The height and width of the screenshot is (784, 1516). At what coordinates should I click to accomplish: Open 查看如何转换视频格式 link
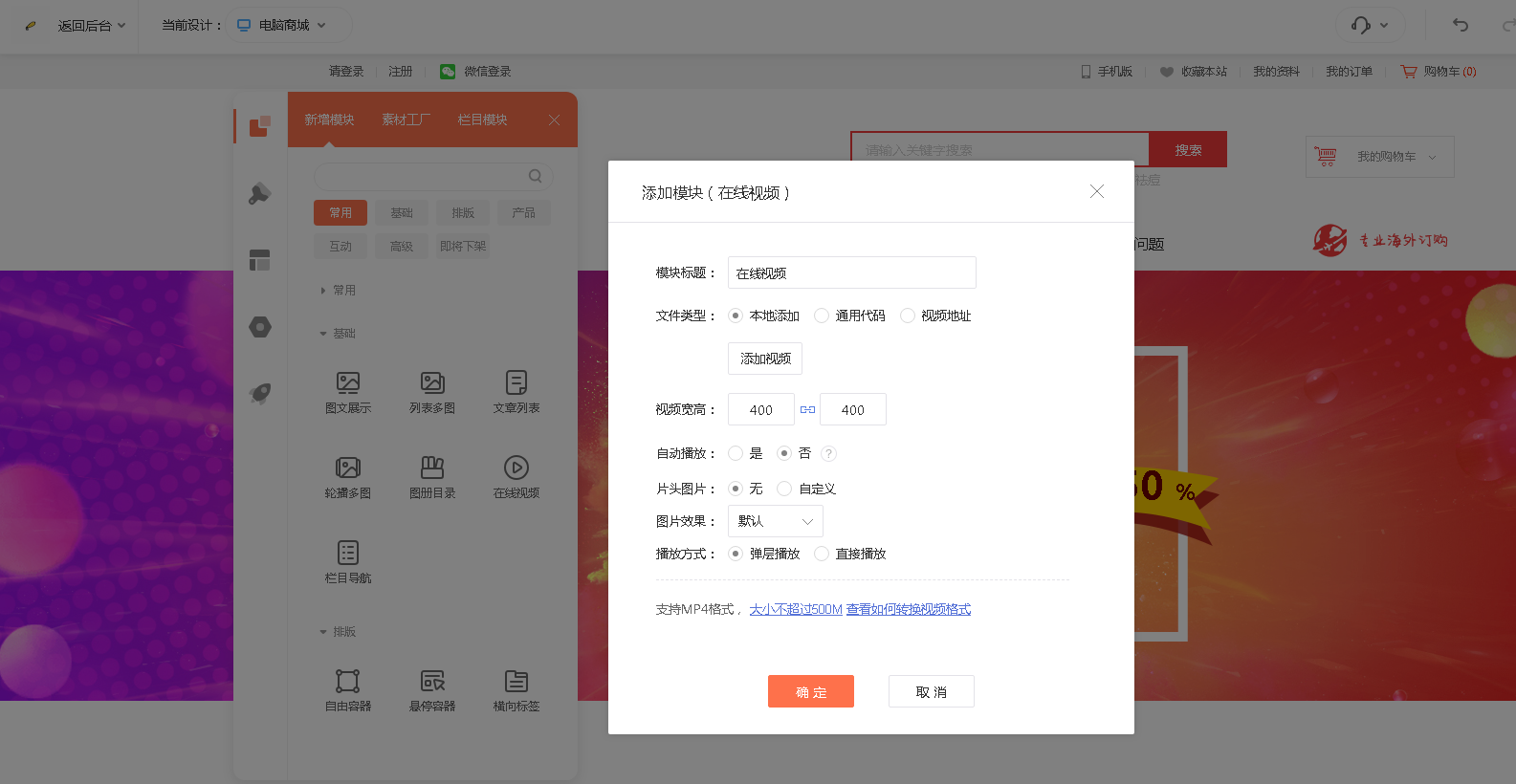[909, 609]
